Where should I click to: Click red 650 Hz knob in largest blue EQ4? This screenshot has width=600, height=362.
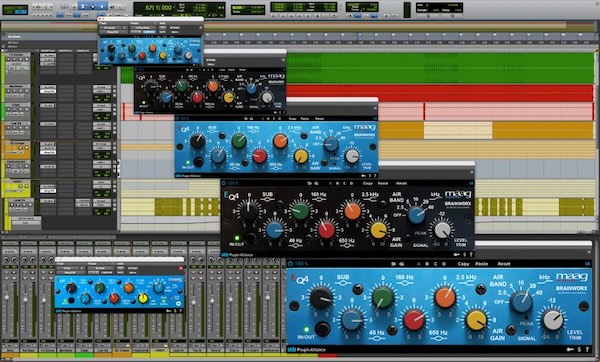point(414,320)
